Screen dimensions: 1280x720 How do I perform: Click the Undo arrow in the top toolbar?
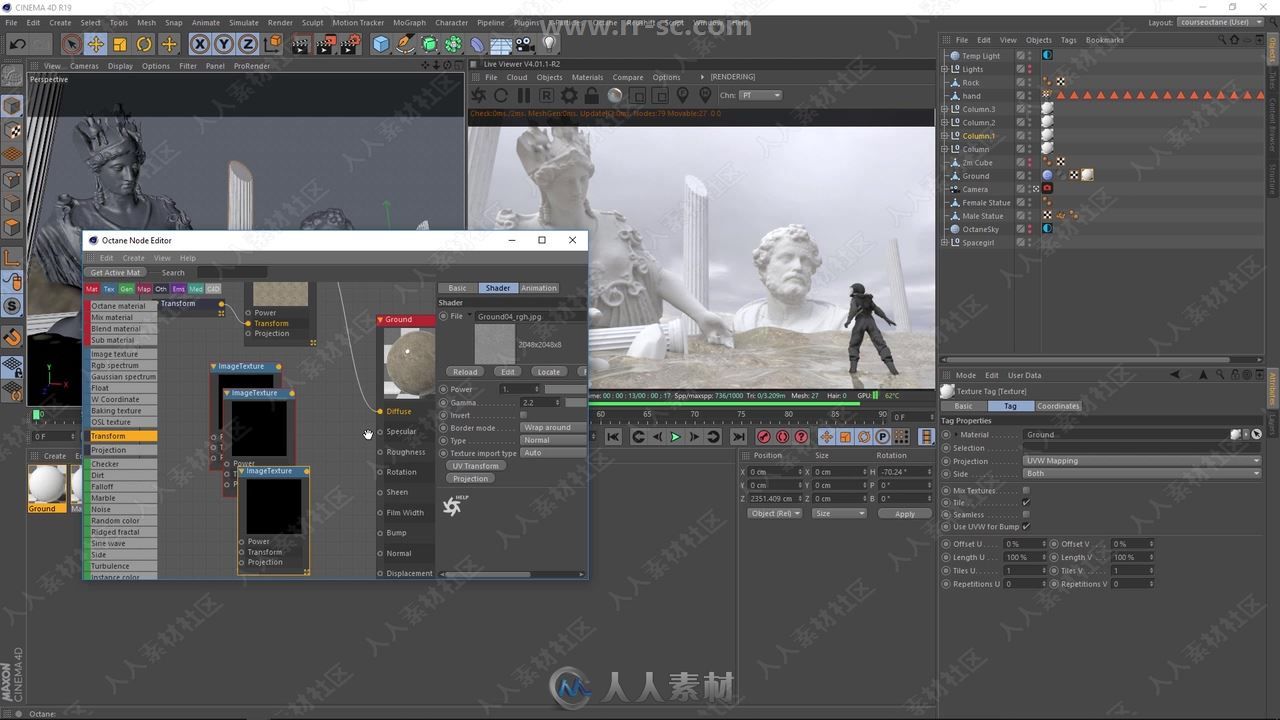click(17, 44)
